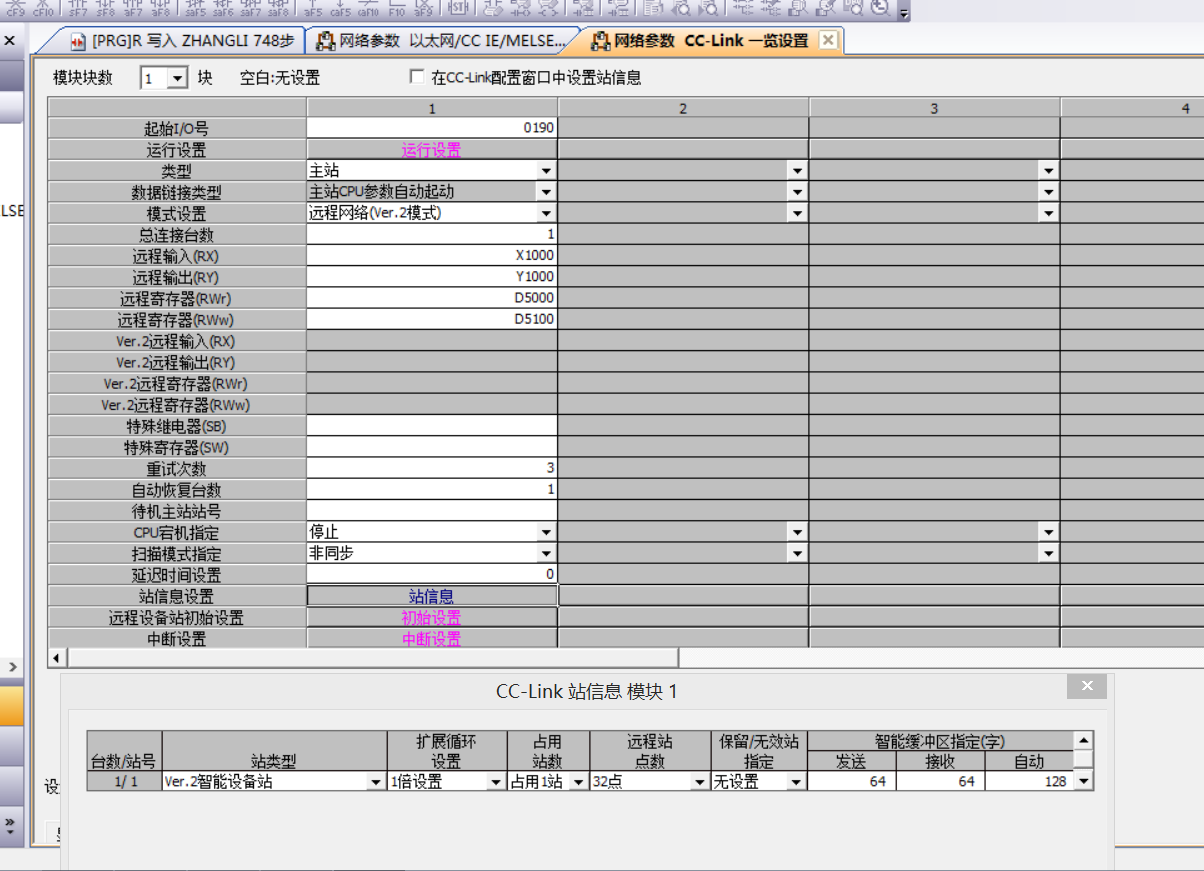Screen dimensions: 1204x871
Task: Click the 中断设置 button
Action: 431,639
